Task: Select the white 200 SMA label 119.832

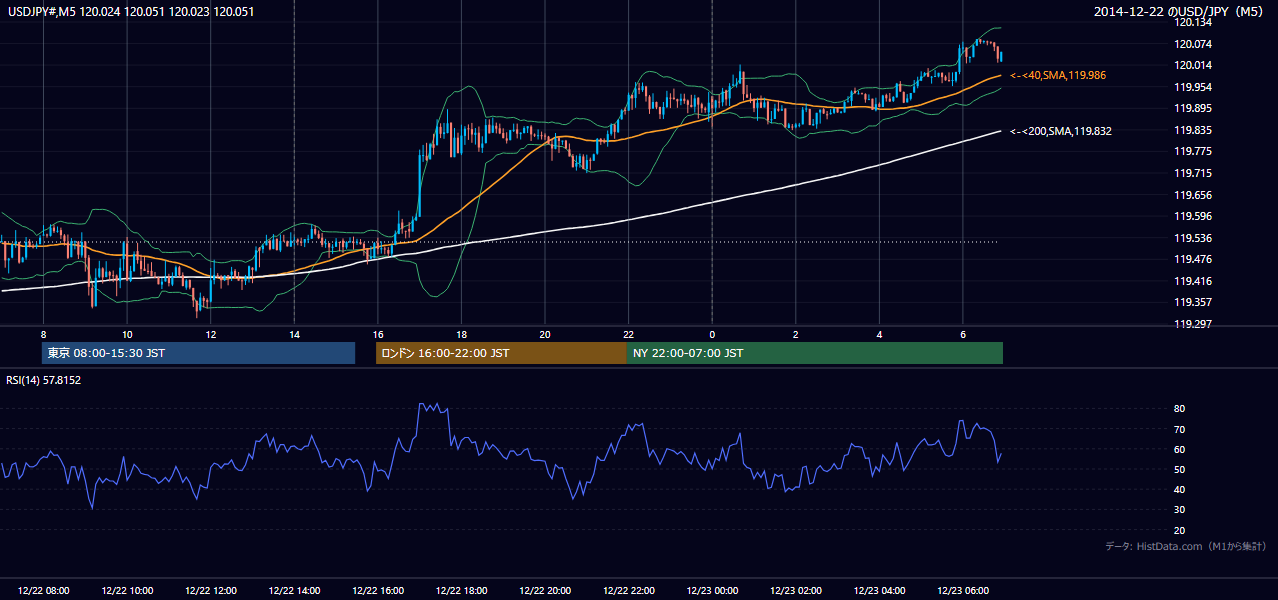Action: coord(1061,131)
